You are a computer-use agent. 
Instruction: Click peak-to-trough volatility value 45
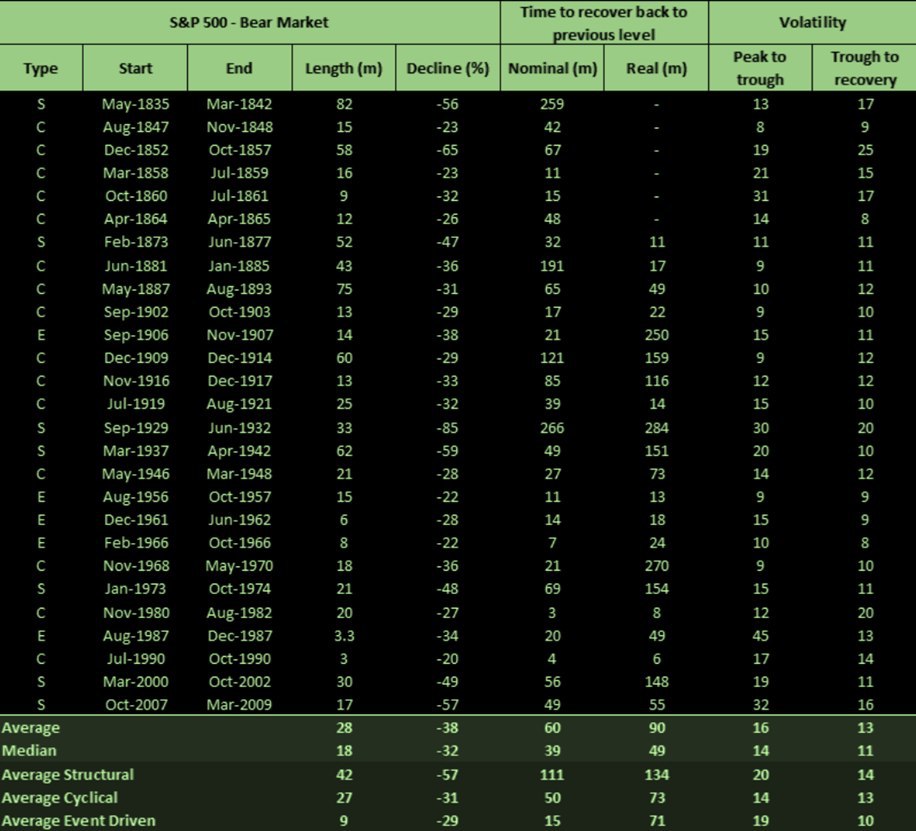pos(761,636)
